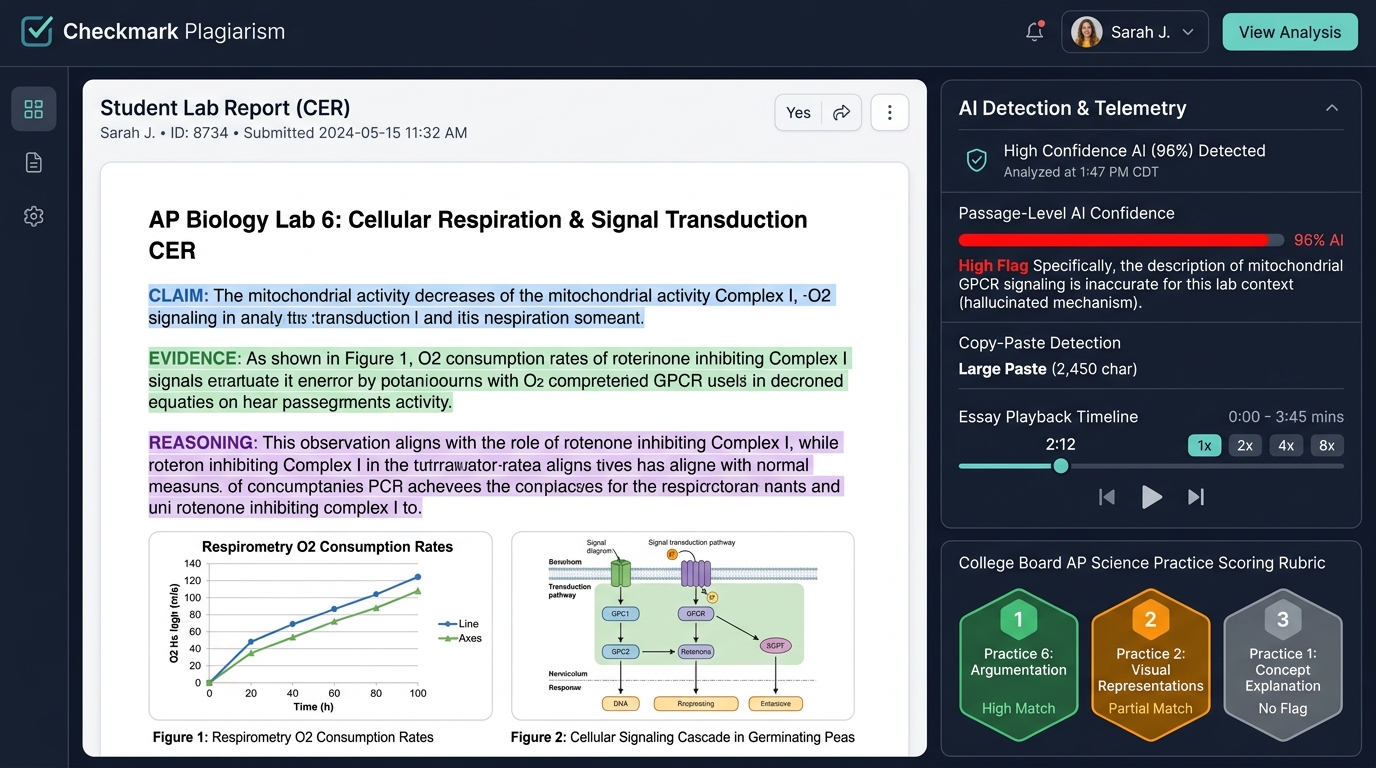
Task: Click the blue highlighted CLAIM paragraph
Action: (x=491, y=307)
